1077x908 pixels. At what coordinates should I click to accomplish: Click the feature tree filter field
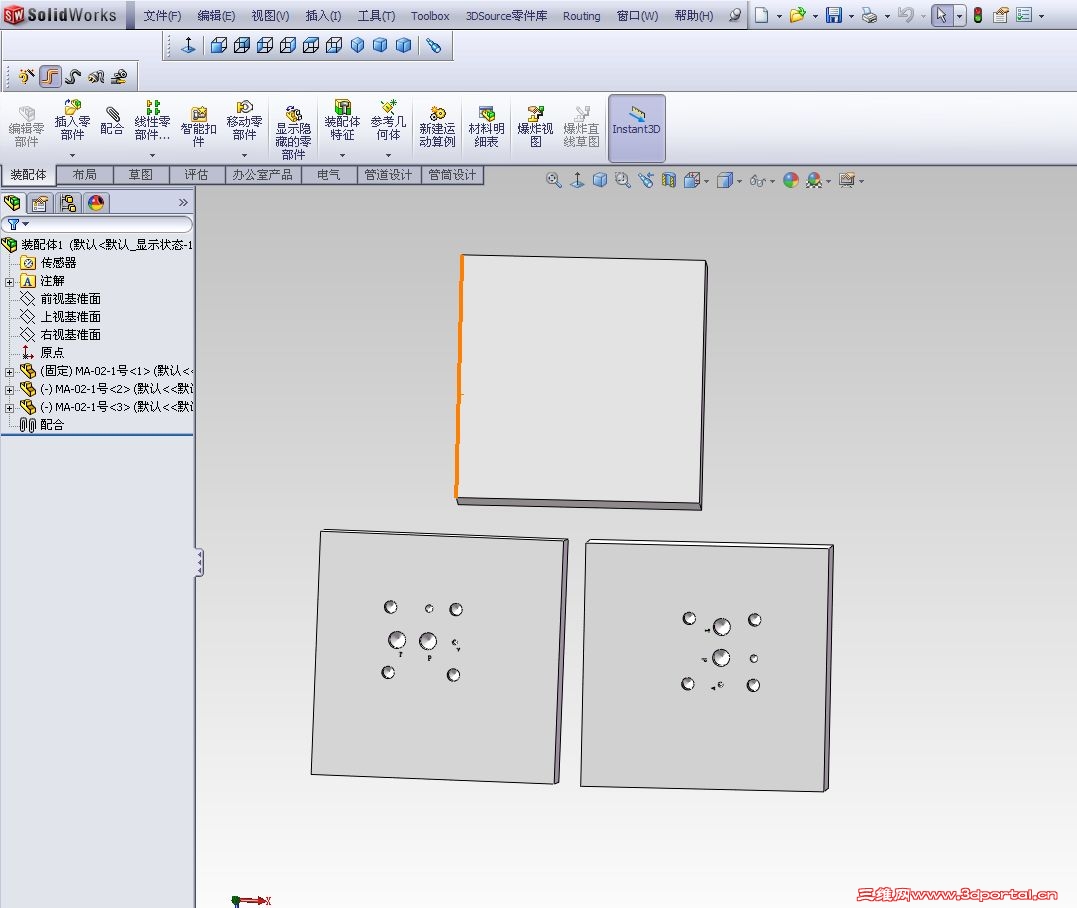(96, 225)
